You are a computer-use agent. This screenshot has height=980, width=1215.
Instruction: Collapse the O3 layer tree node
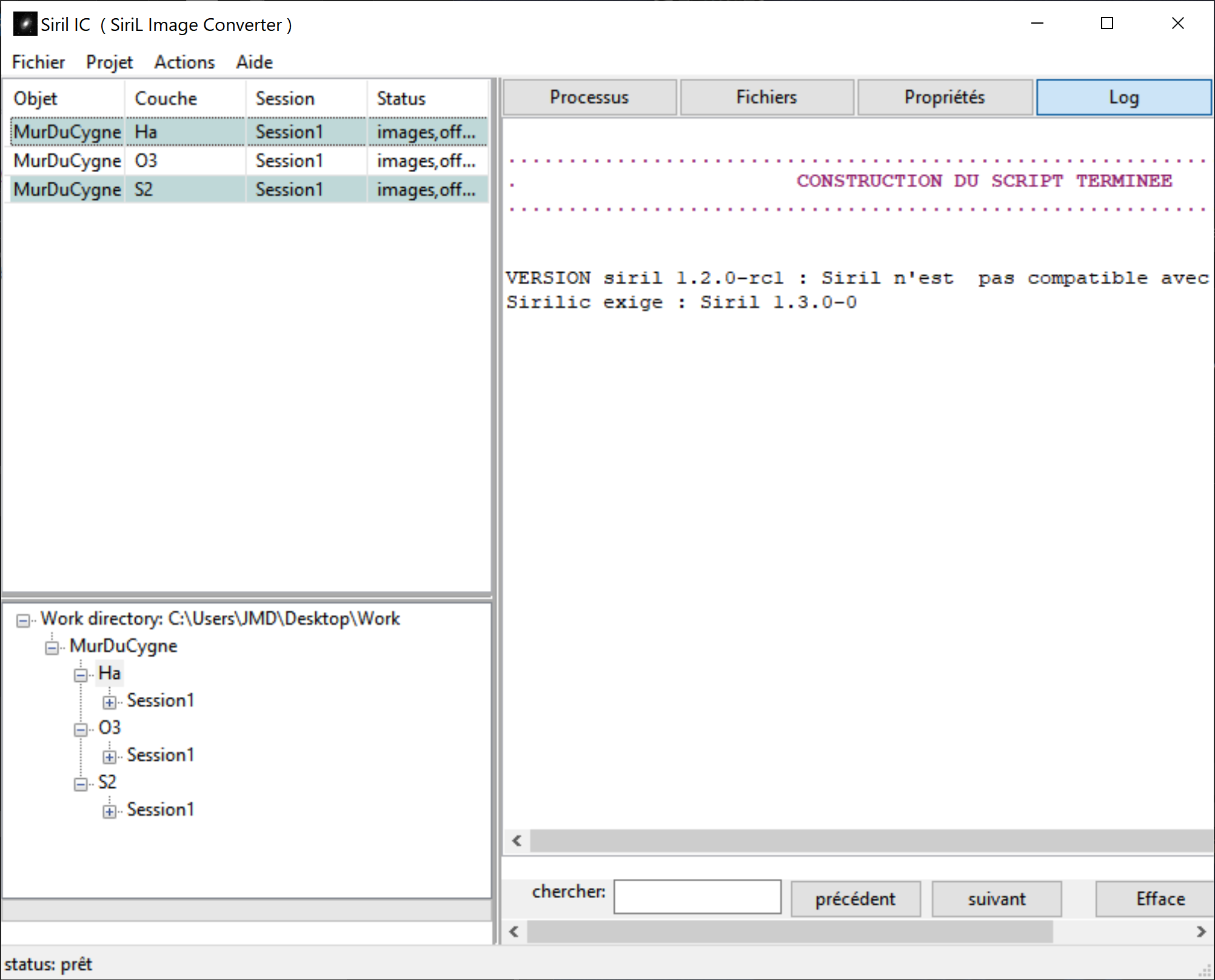click(x=81, y=730)
